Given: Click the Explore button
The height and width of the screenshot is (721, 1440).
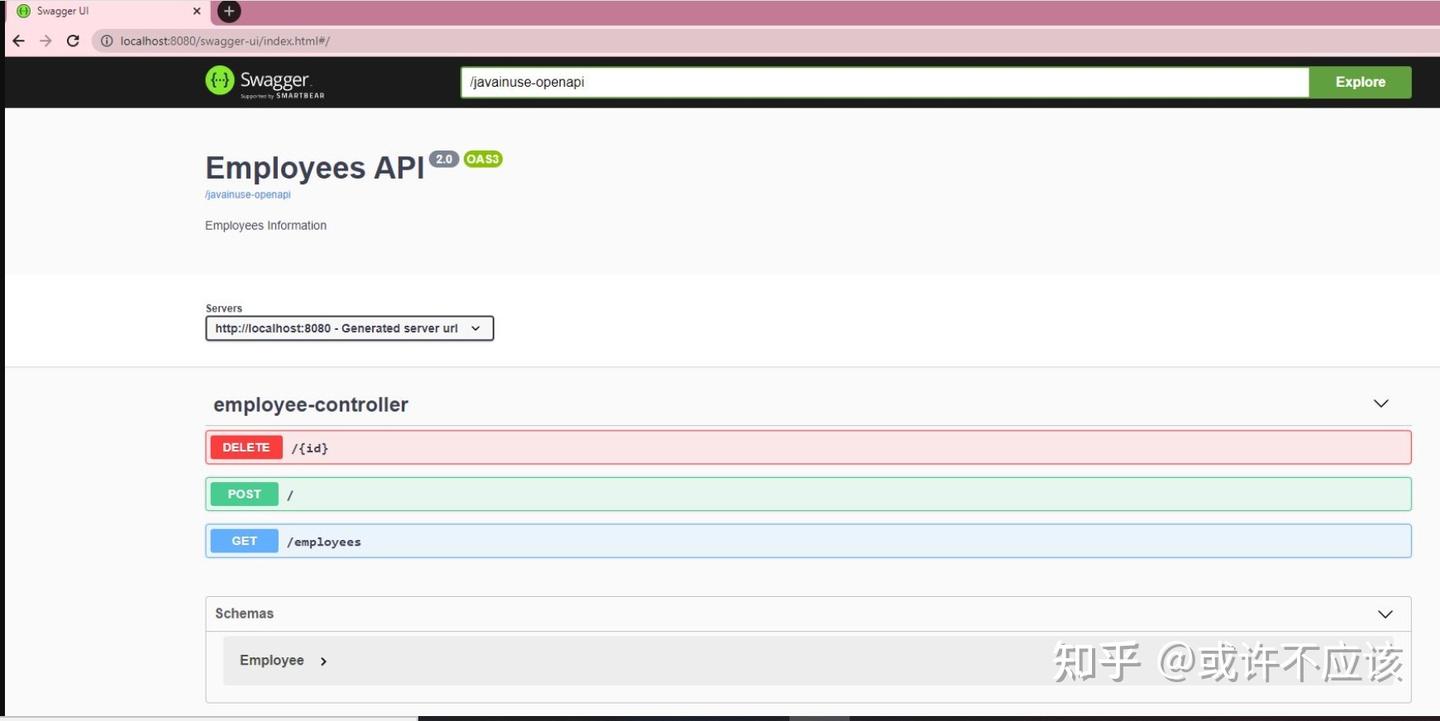Looking at the screenshot, I should point(1360,81).
